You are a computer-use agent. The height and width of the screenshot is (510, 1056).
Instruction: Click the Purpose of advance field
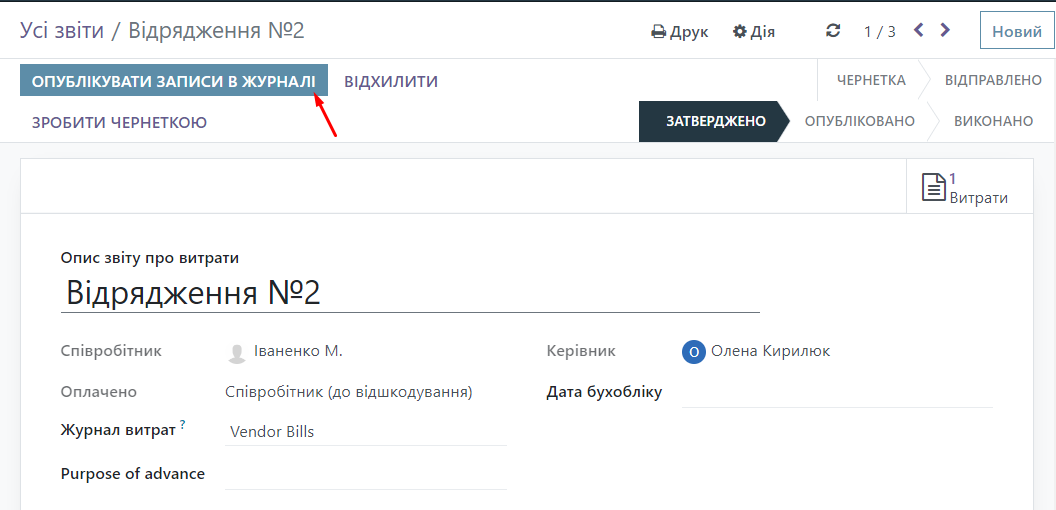click(365, 474)
